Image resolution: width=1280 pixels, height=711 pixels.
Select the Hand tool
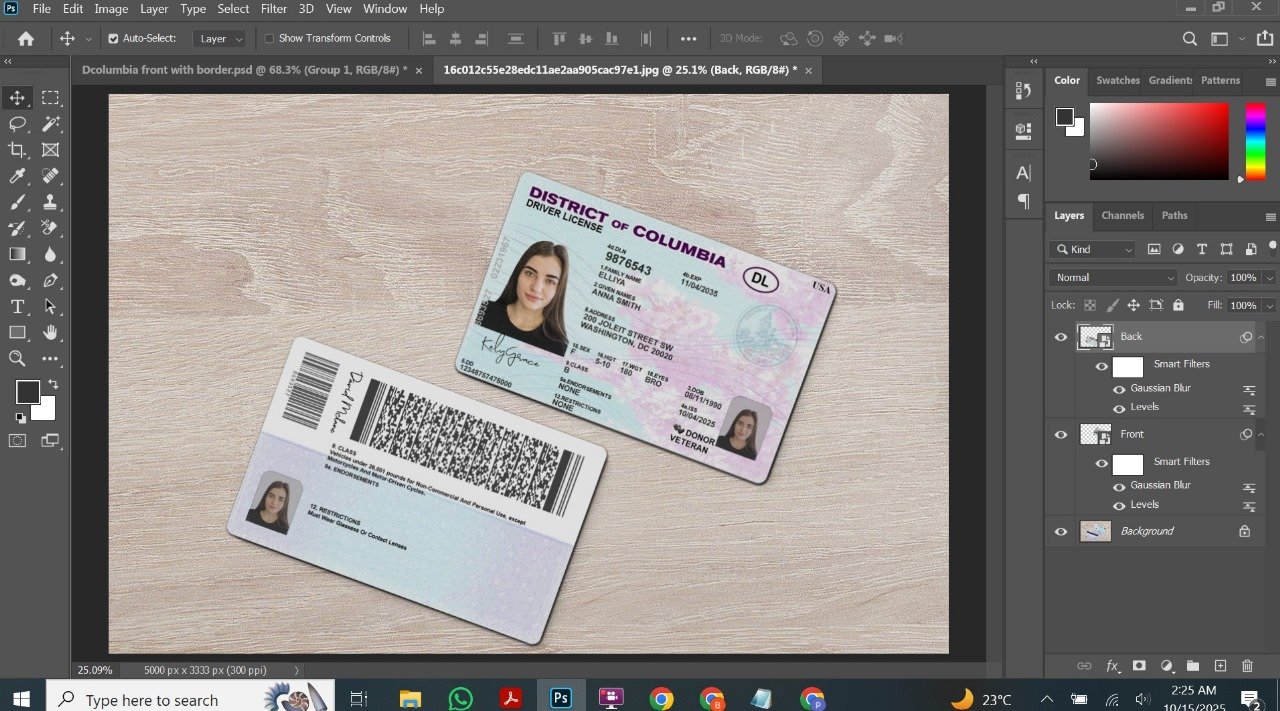click(x=50, y=332)
